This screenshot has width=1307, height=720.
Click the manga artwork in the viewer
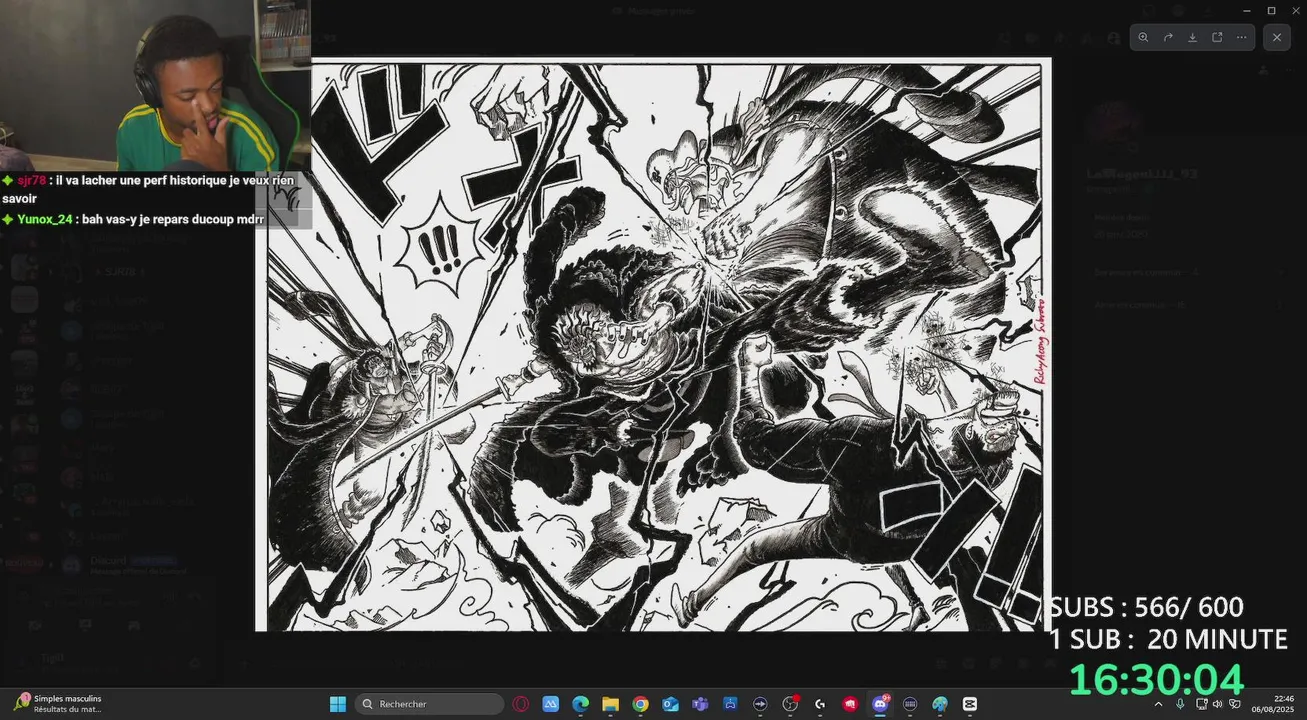[653, 344]
